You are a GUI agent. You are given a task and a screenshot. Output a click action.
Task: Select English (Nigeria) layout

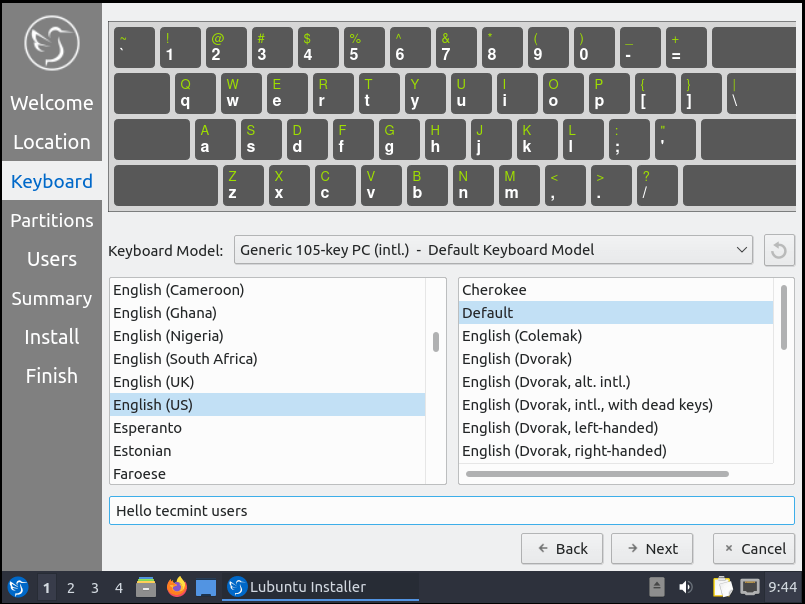pyautogui.click(x=267, y=336)
